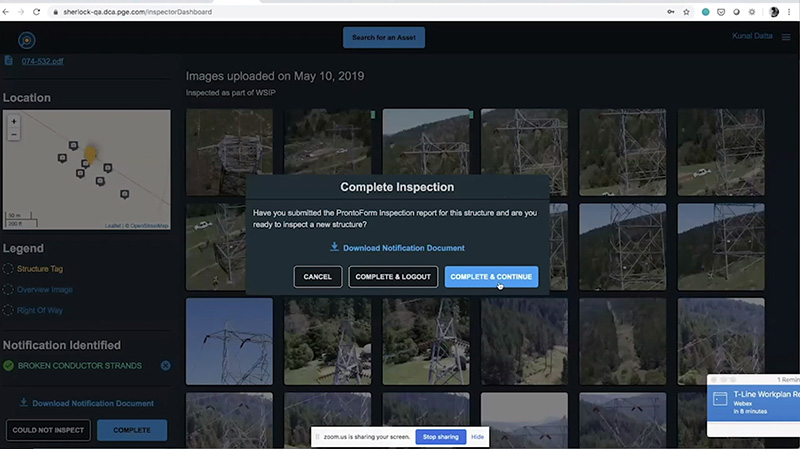Zoom out on the location map
Image resolution: width=800 pixels, height=449 pixels.
pos(14,135)
